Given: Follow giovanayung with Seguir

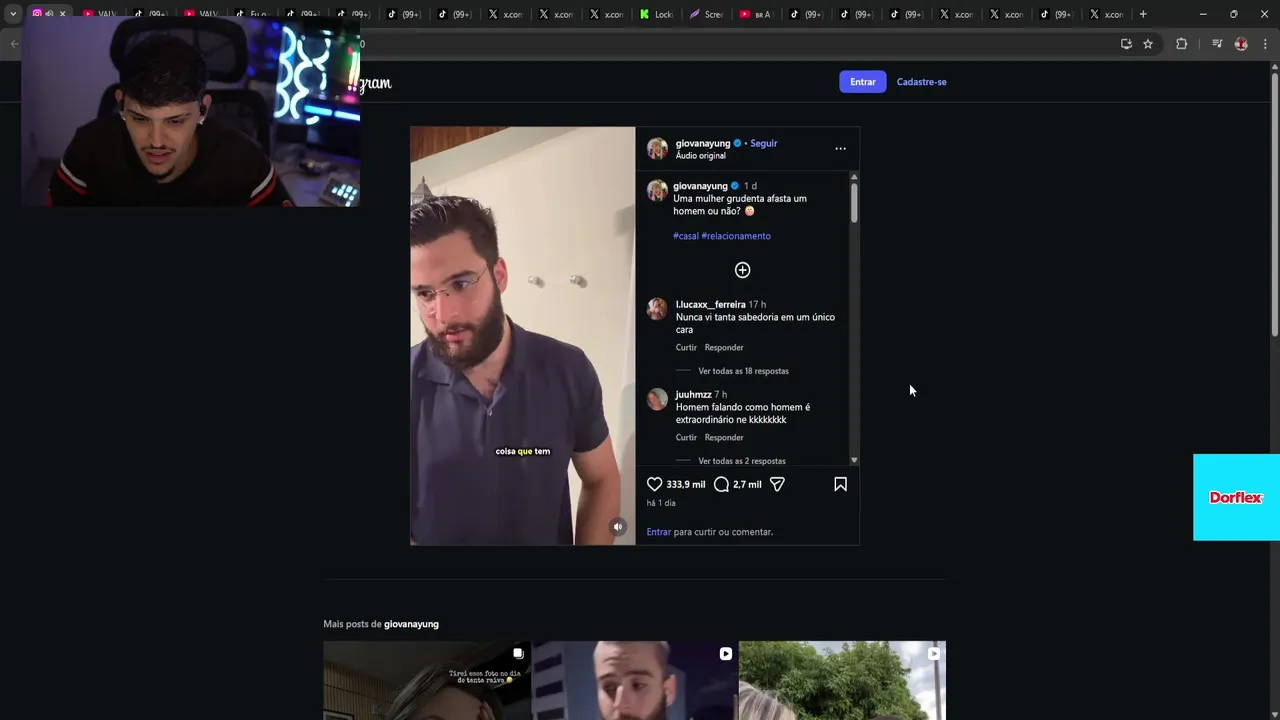Looking at the screenshot, I should pos(764,143).
